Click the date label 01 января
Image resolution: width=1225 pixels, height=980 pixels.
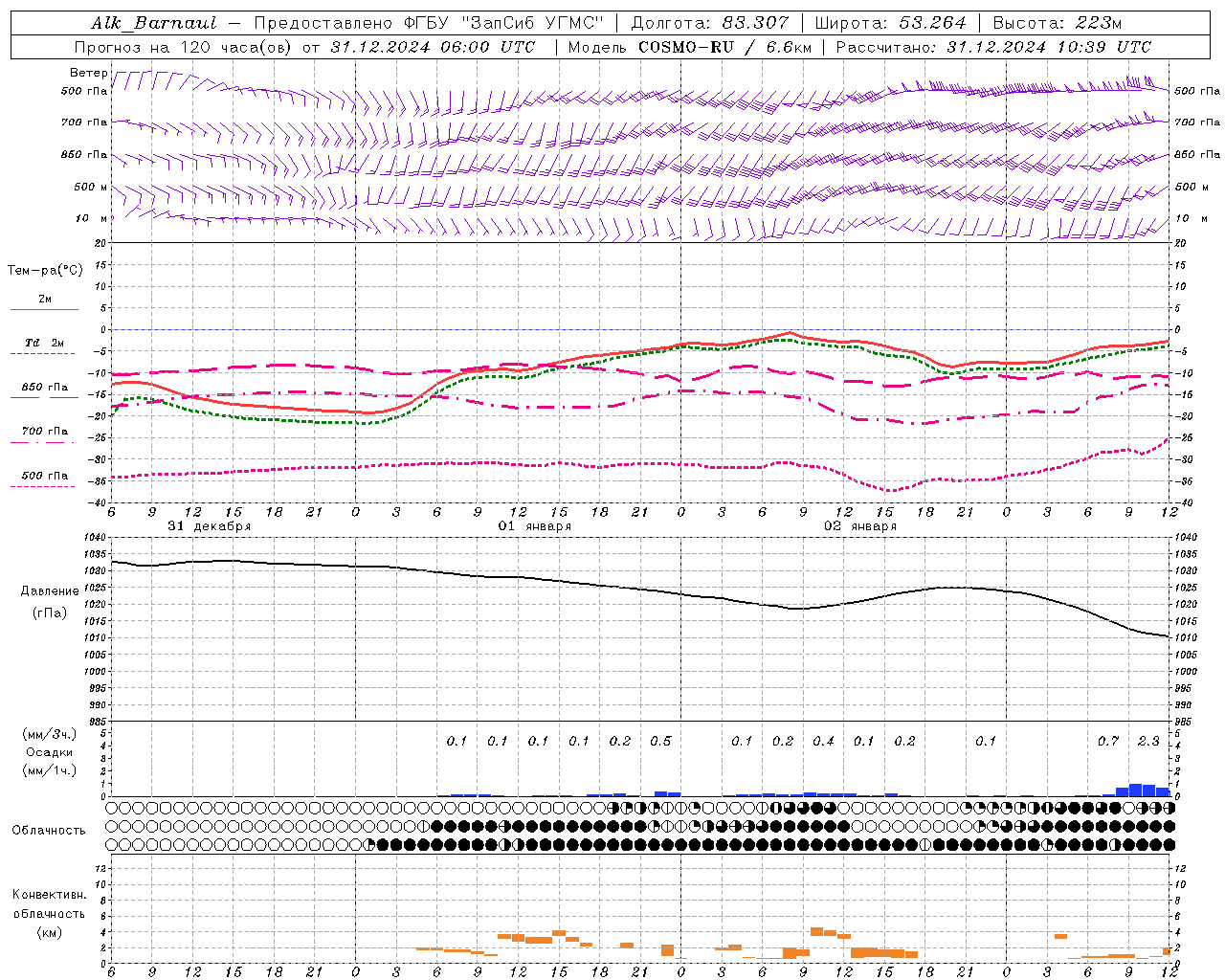tap(534, 526)
